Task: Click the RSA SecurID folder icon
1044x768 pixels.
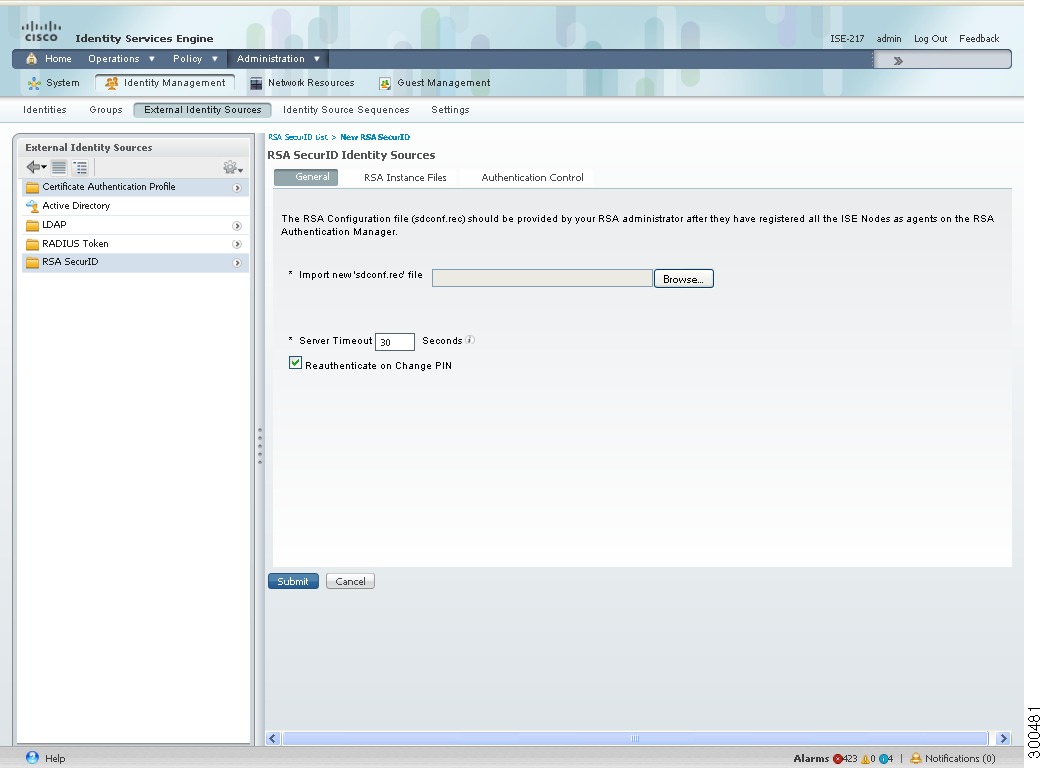Action: (33, 262)
